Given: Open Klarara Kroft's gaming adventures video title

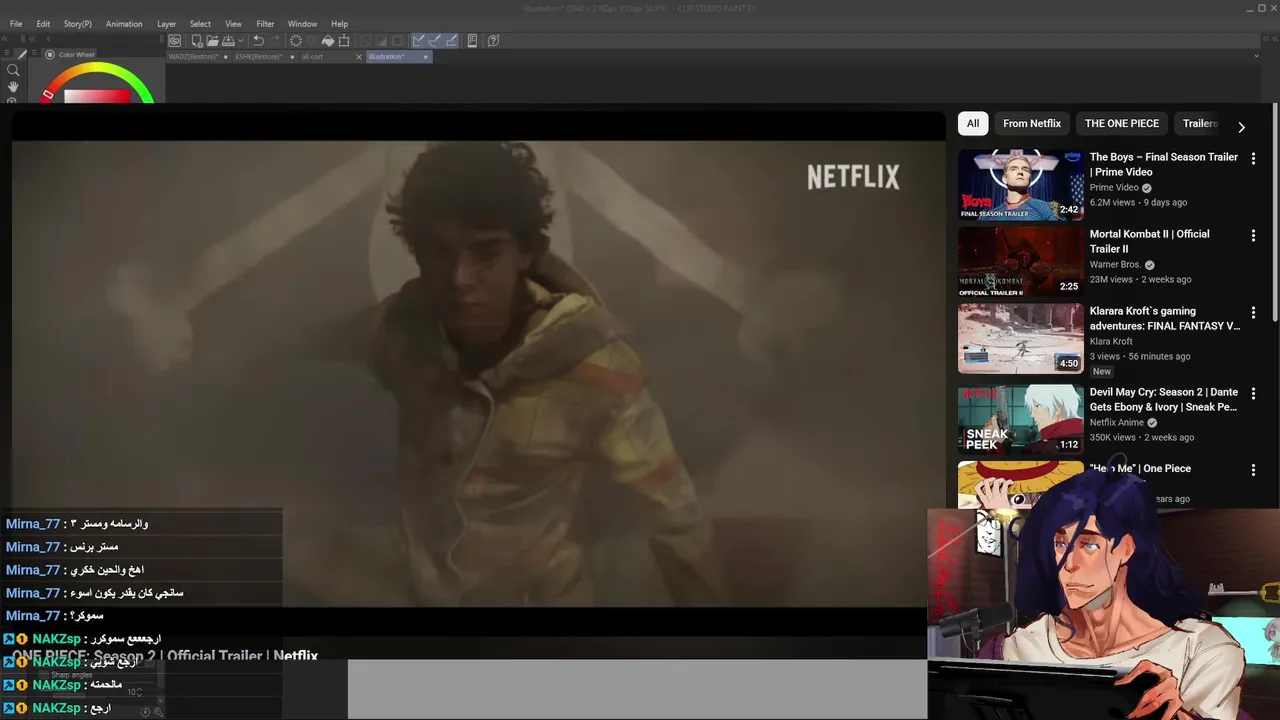Looking at the screenshot, I should pyautogui.click(x=1165, y=318).
